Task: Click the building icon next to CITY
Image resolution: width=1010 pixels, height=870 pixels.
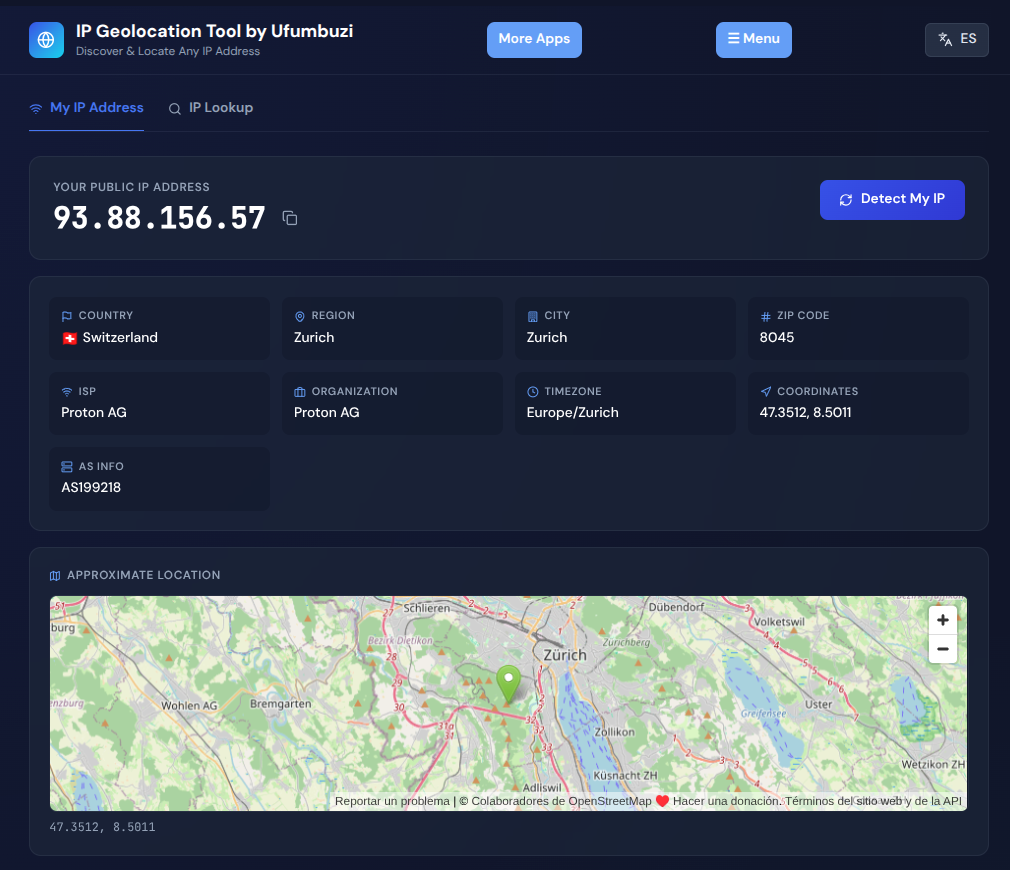Action: [x=534, y=315]
